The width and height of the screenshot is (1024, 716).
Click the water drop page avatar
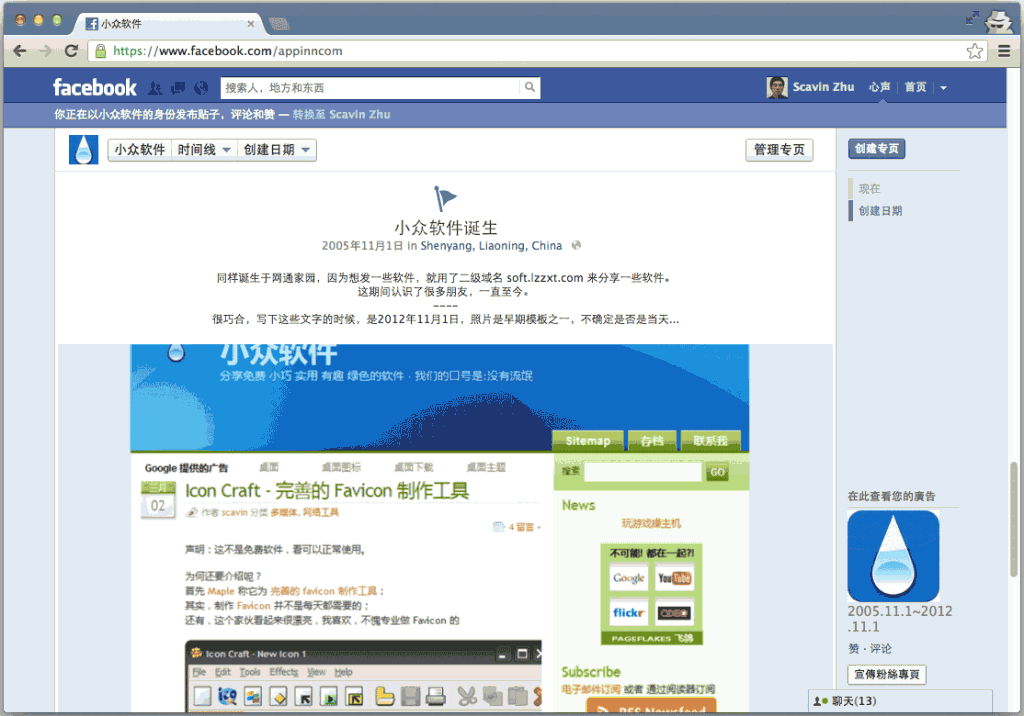tap(84, 150)
